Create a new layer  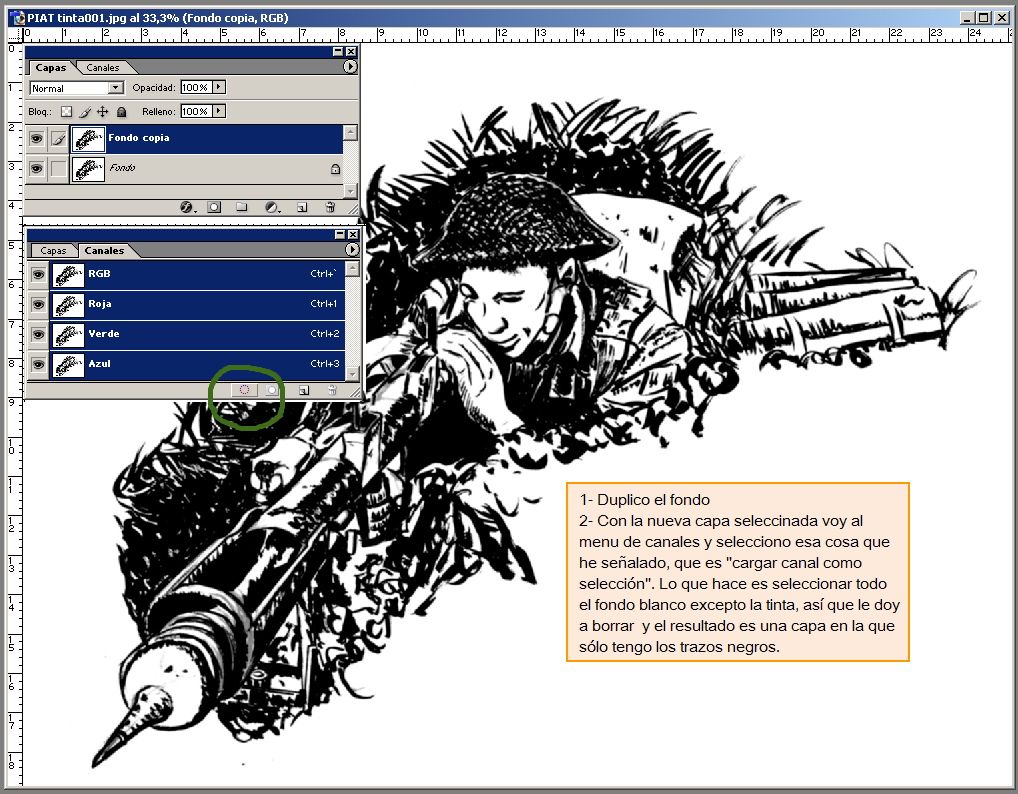point(302,207)
